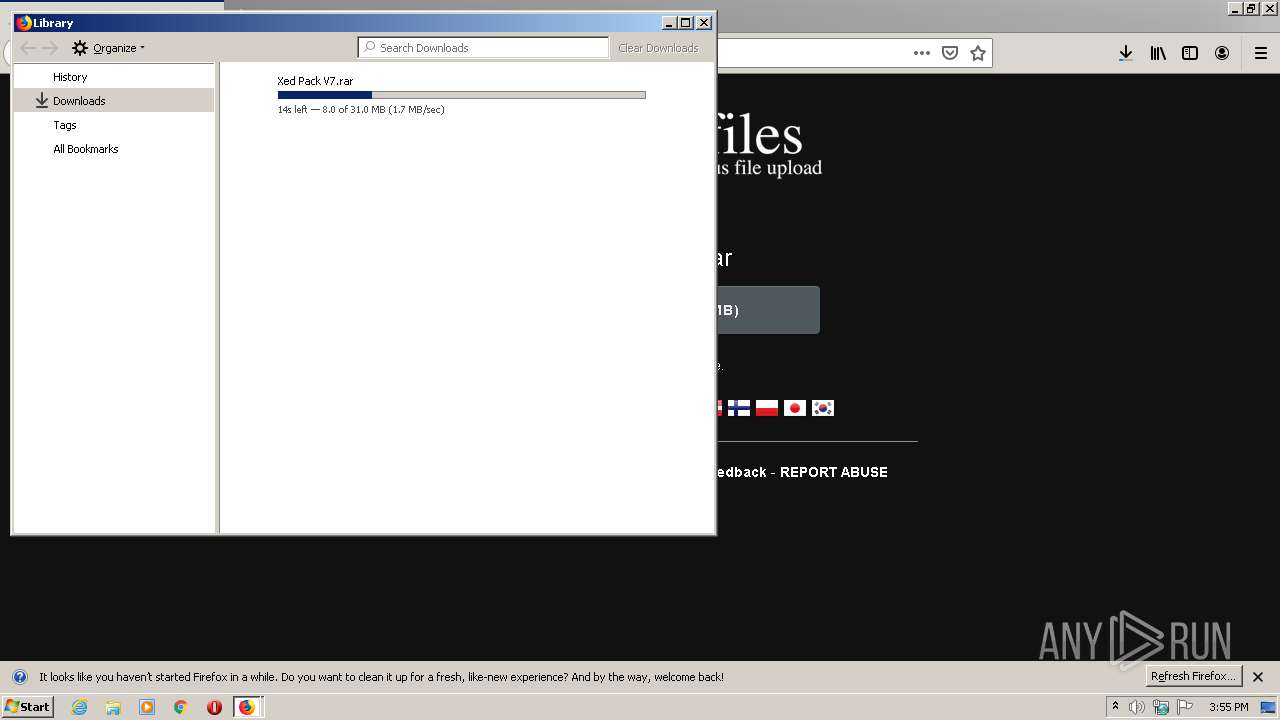1280x720 pixels.
Task: Click the Library forward arrow
Action: coord(50,48)
